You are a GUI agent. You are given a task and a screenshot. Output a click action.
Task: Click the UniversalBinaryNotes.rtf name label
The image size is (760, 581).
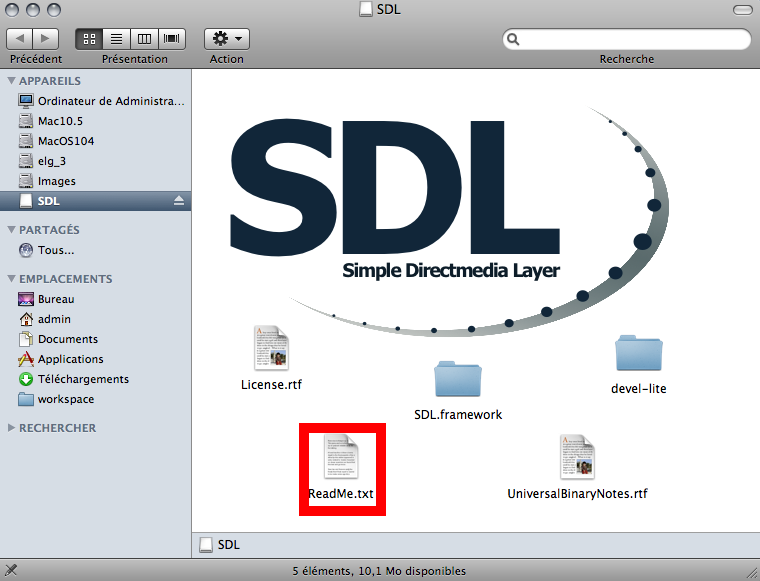[x=577, y=493]
